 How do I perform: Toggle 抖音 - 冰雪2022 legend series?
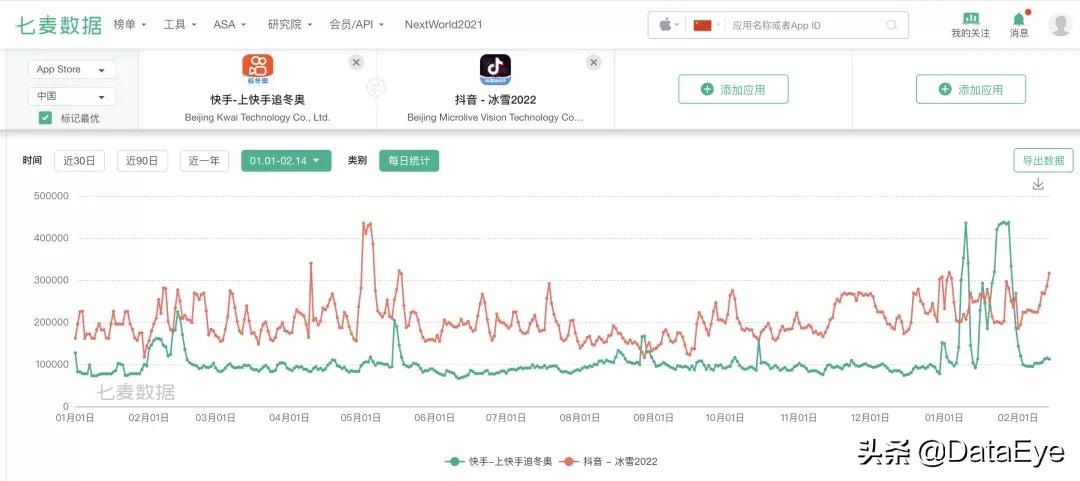point(609,462)
